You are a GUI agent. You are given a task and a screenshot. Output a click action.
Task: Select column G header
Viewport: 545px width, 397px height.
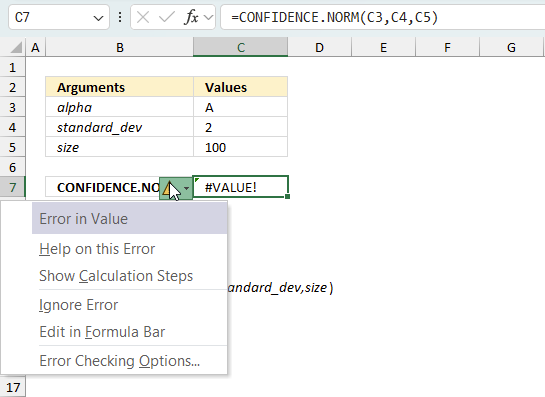pyautogui.click(x=511, y=48)
